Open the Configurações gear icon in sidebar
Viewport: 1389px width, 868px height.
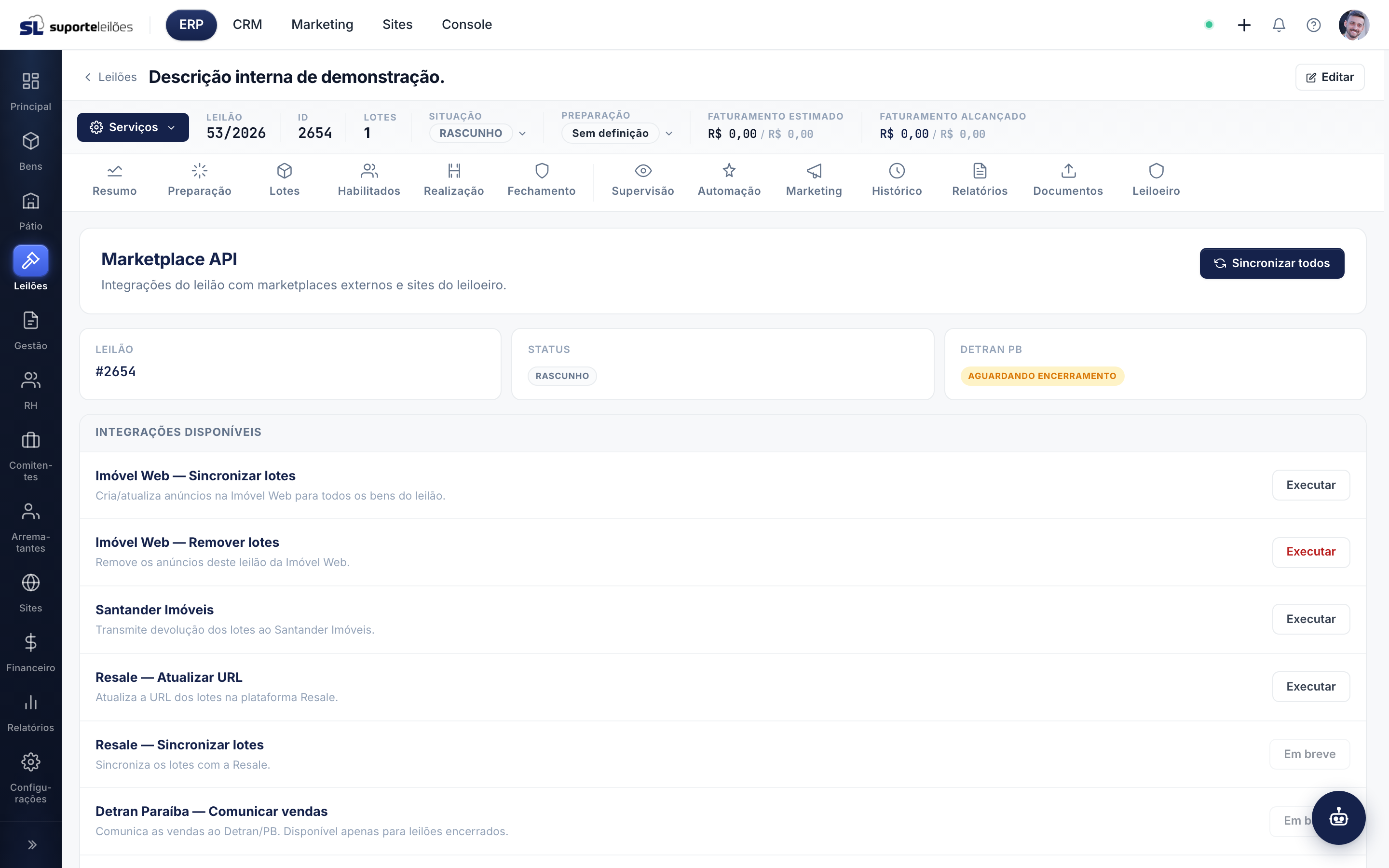point(30,762)
